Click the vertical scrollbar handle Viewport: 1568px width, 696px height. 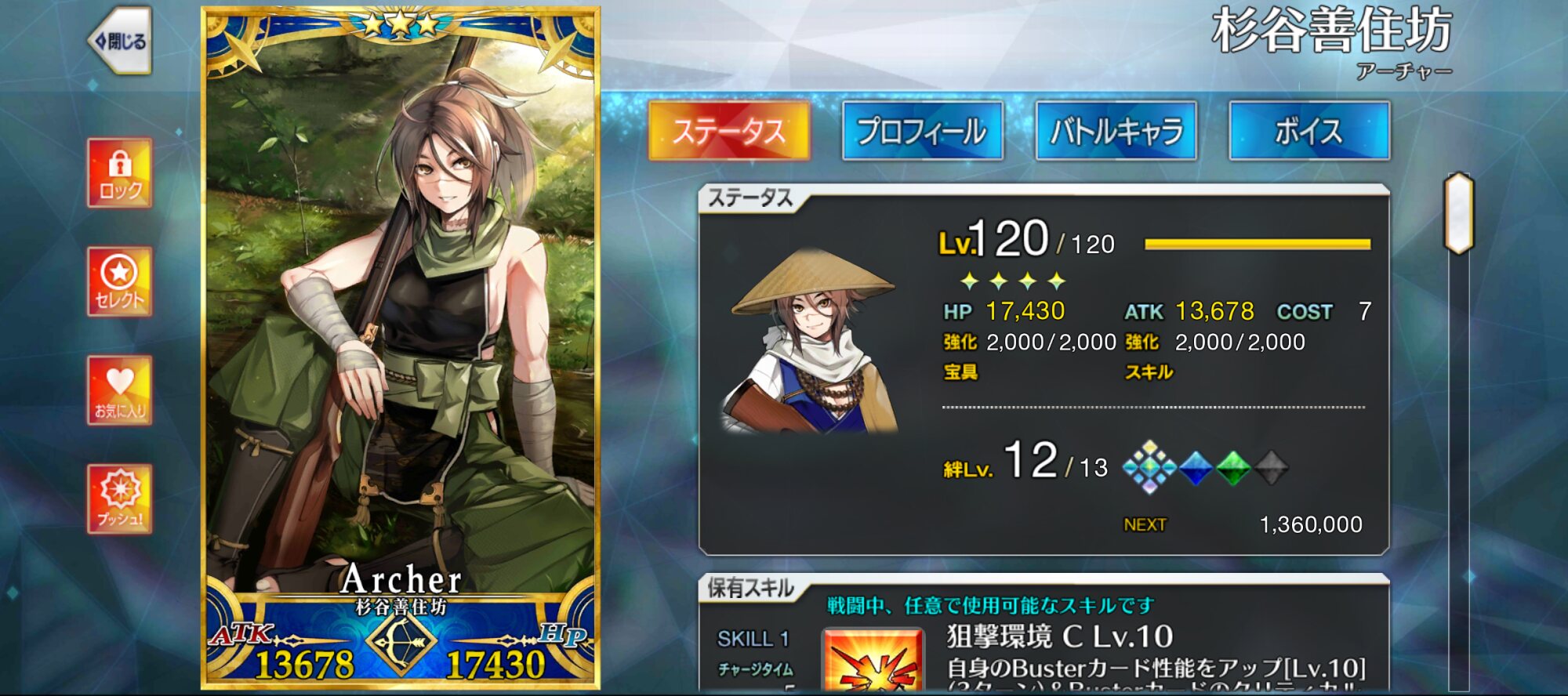point(1459,213)
